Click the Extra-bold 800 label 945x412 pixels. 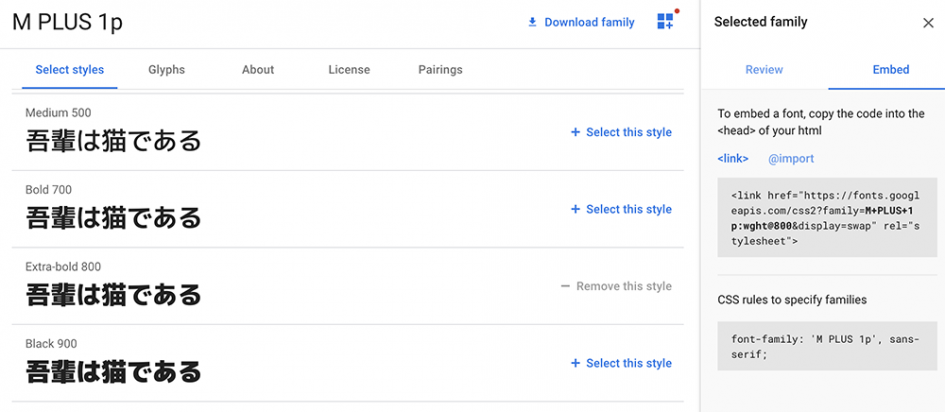pyautogui.click(x=63, y=267)
